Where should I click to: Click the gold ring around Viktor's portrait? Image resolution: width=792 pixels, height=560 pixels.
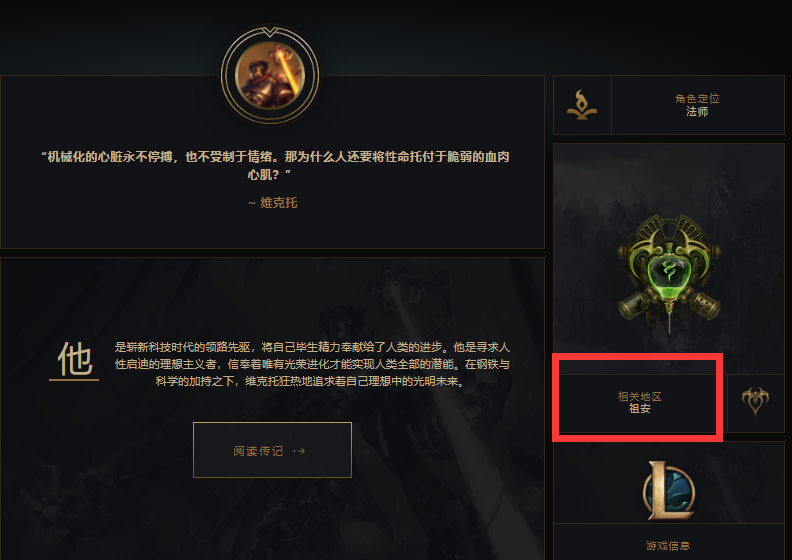point(270,75)
